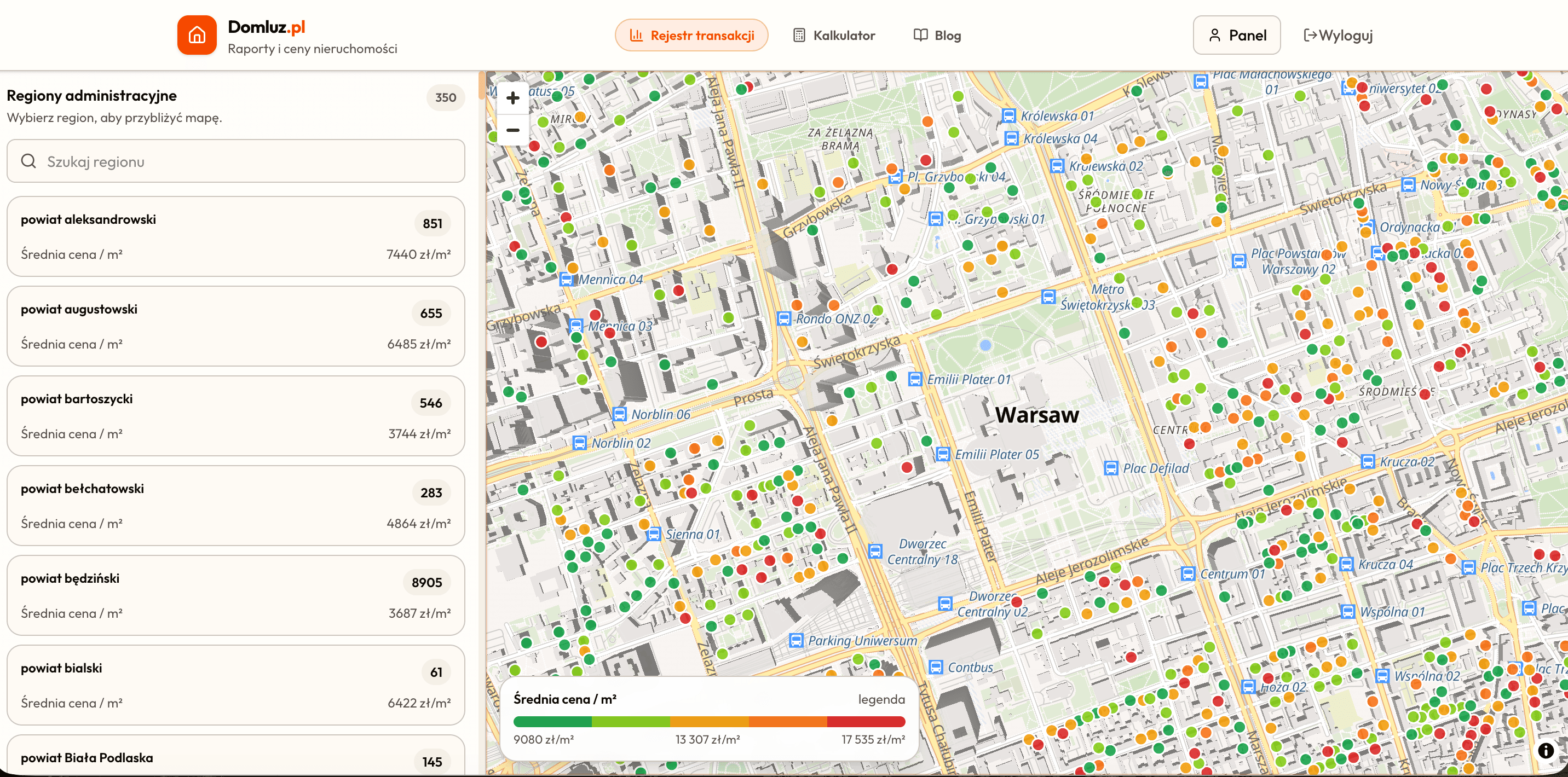Click the dark green legend color segment

553,722
